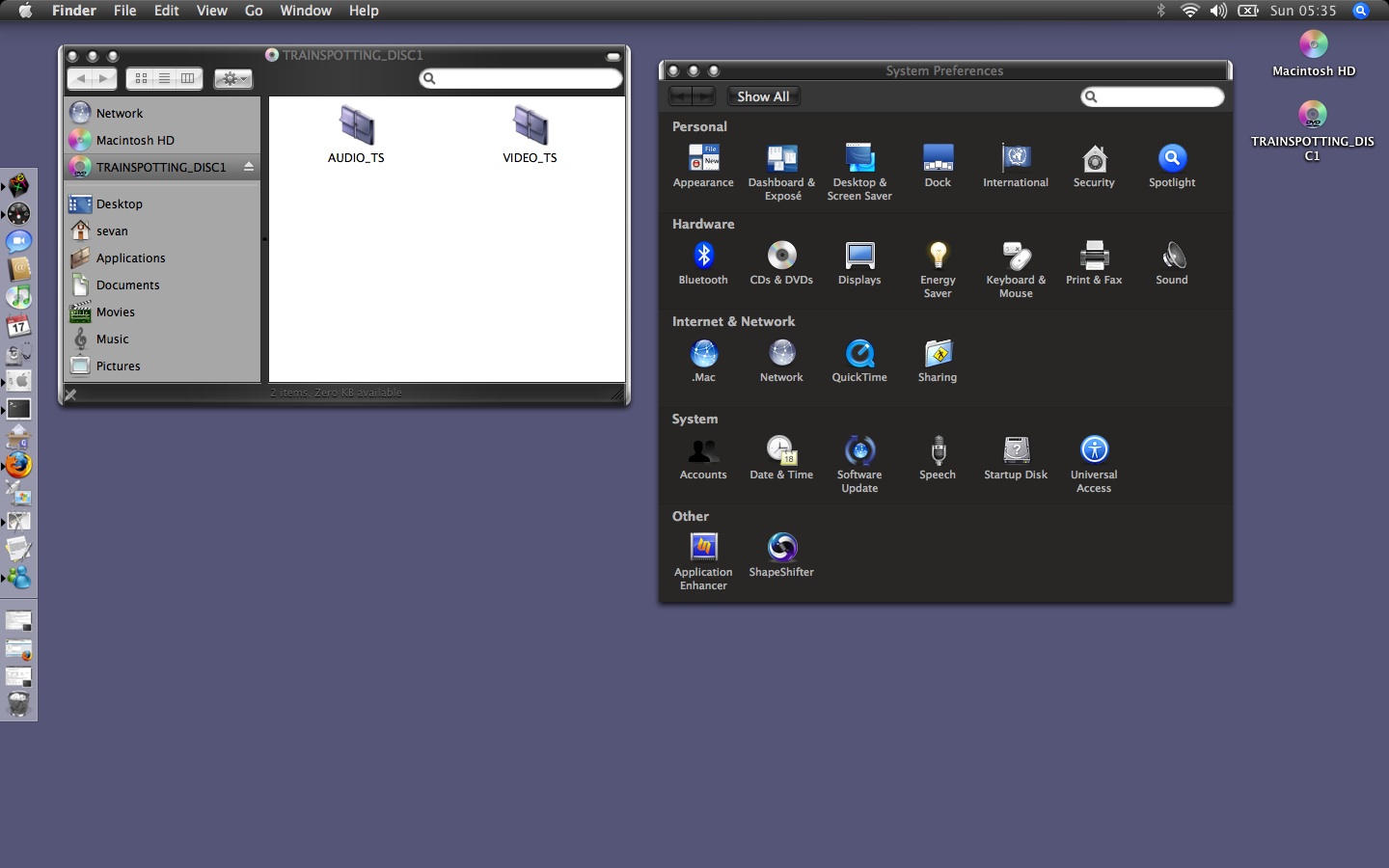Open the Go menu
The image size is (1389, 868).
point(254,11)
